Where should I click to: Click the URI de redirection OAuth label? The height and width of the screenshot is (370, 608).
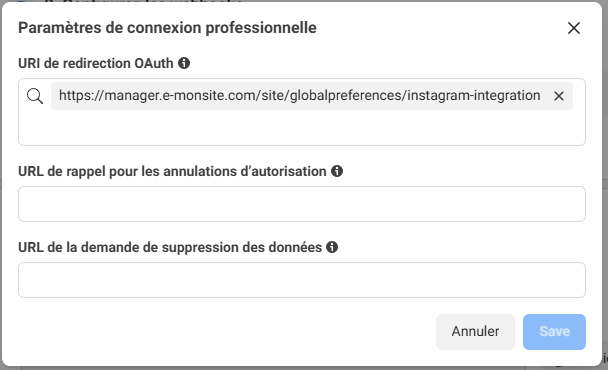click(96, 63)
